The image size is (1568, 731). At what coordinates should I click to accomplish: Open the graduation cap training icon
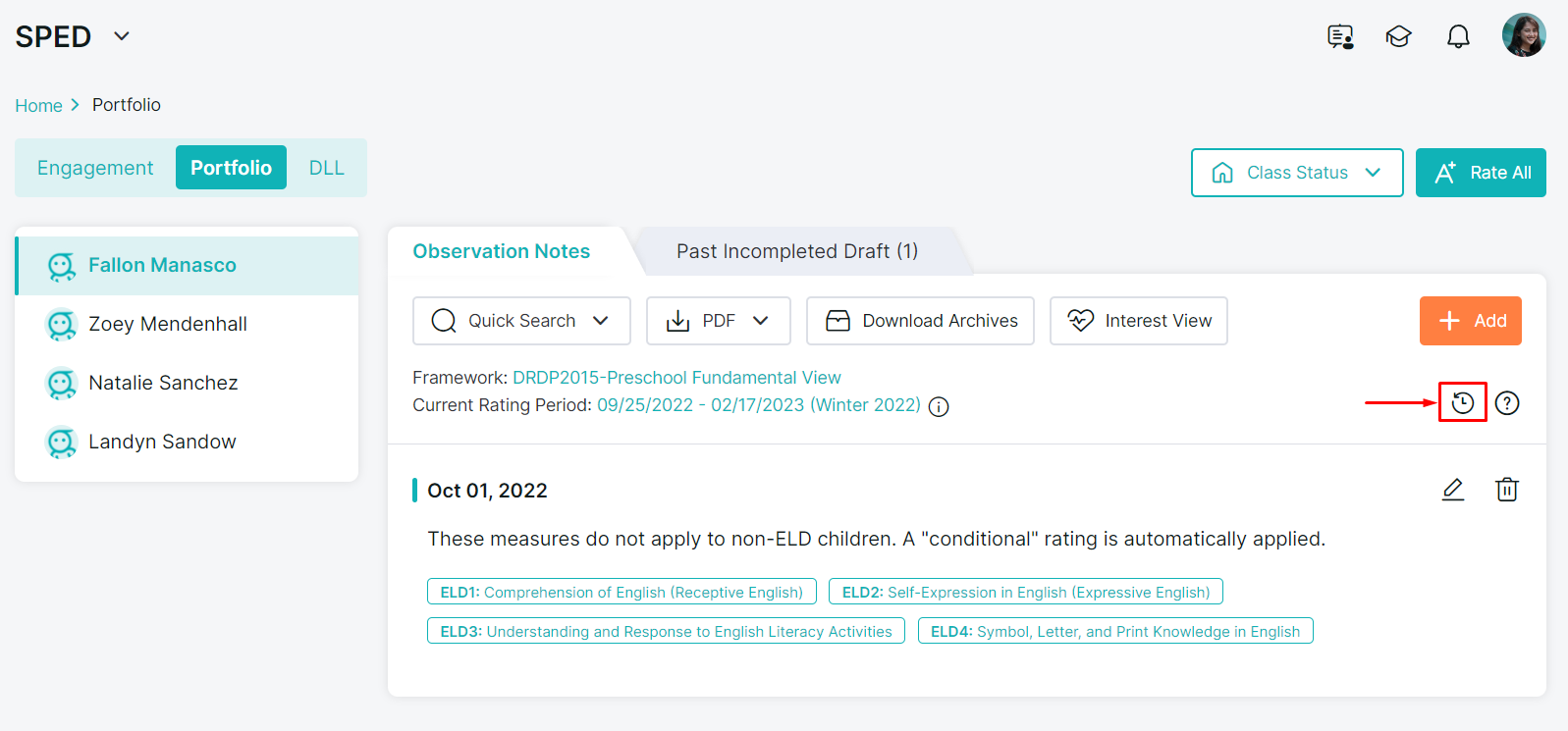click(1398, 37)
